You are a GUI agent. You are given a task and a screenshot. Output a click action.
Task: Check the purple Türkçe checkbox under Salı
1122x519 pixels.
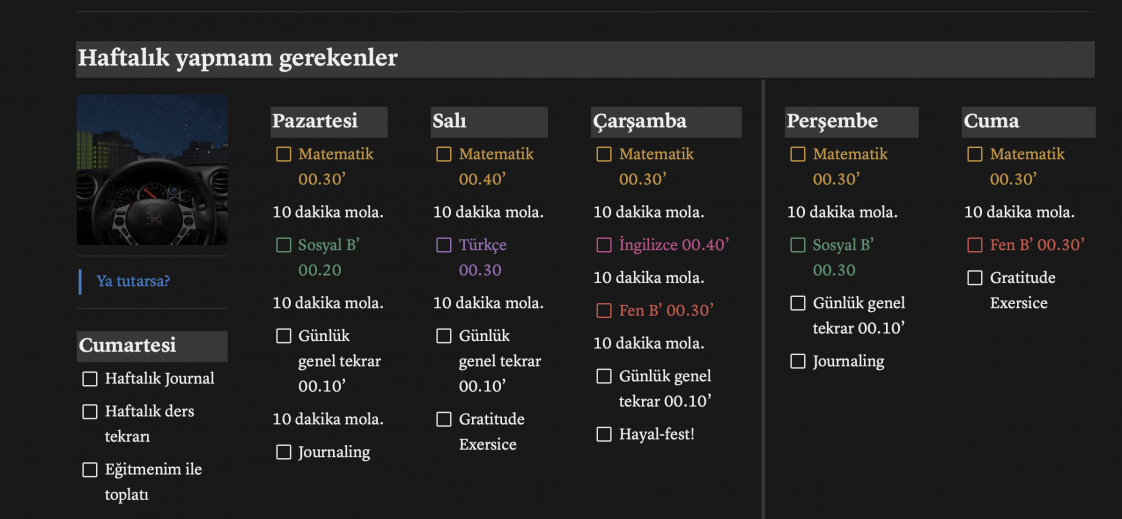[x=444, y=246]
